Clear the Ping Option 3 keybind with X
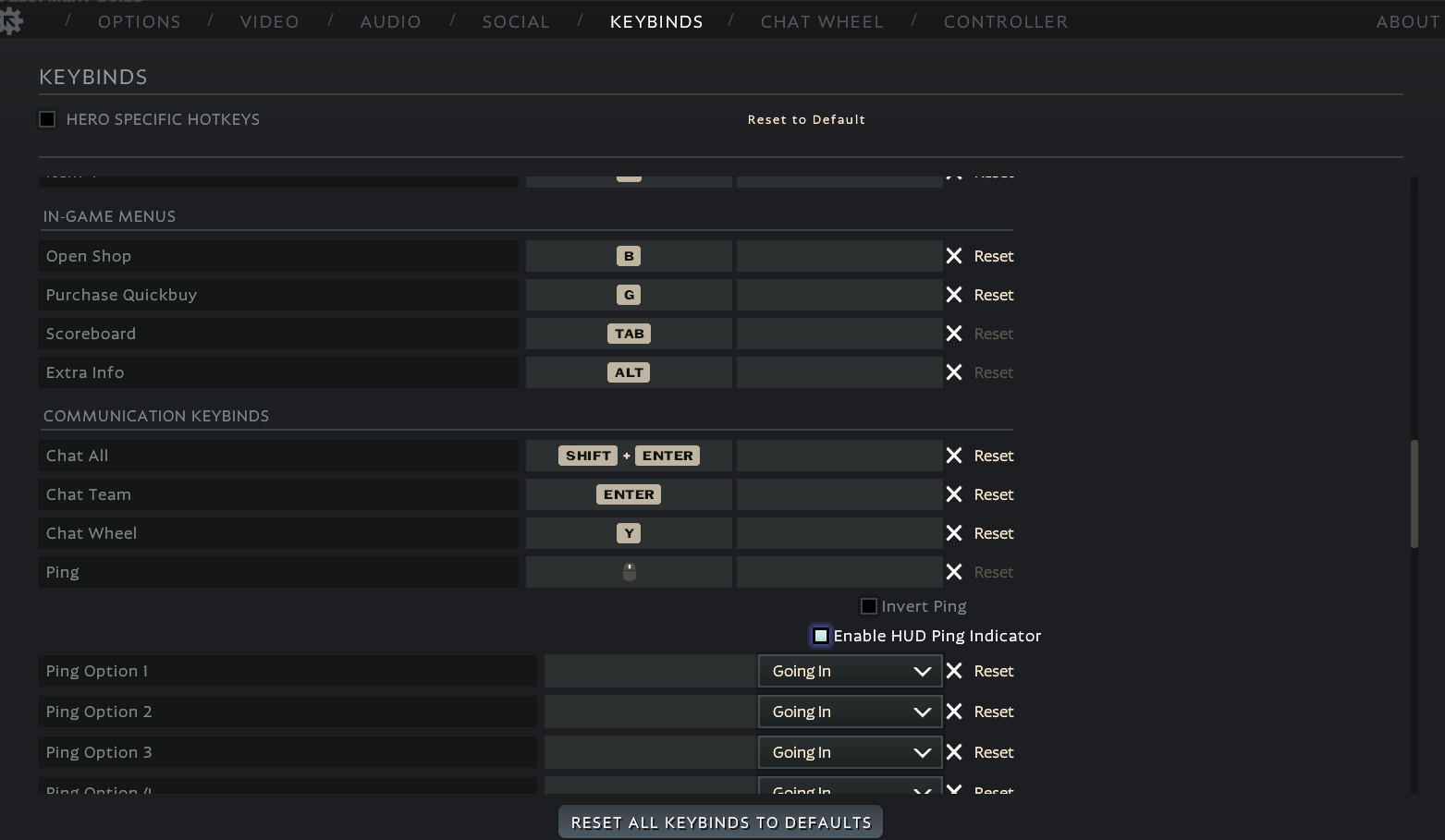1445x840 pixels. point(954,752)
